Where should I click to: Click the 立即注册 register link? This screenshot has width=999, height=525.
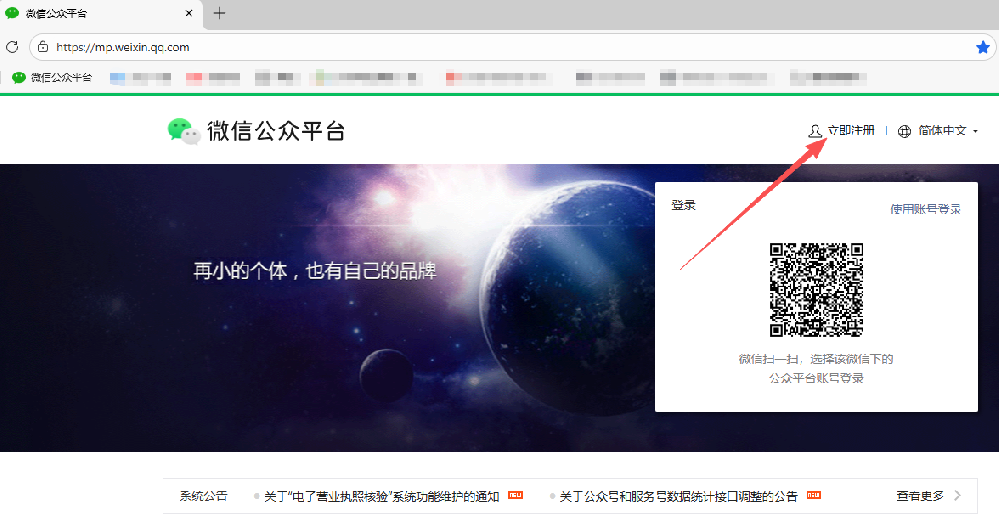(850, 131)
